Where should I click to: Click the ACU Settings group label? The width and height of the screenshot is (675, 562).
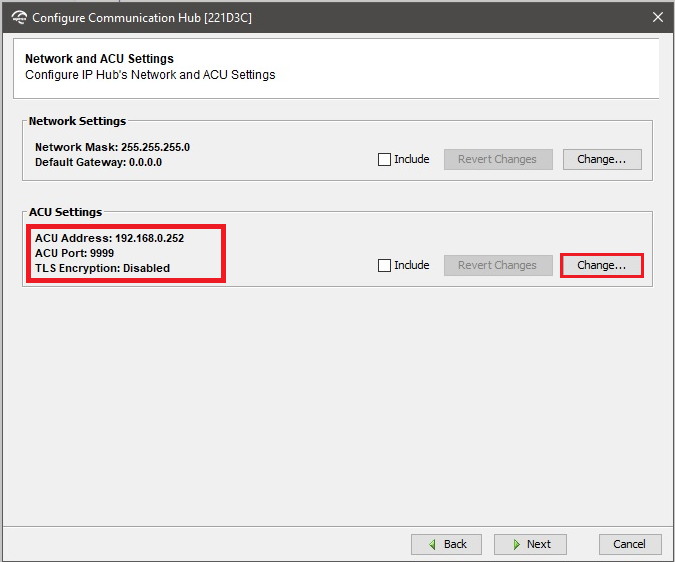point(65,212)
